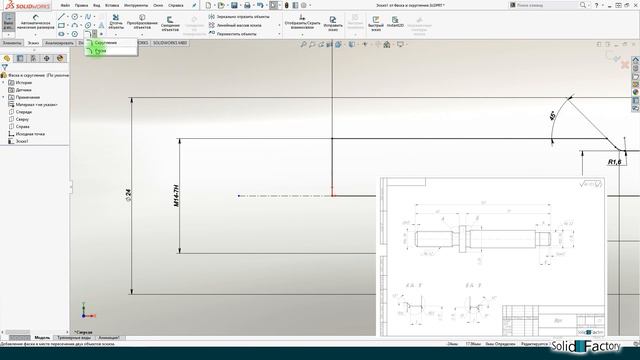Click the Undo icon in the top toolbar

[x=260, y=5]
